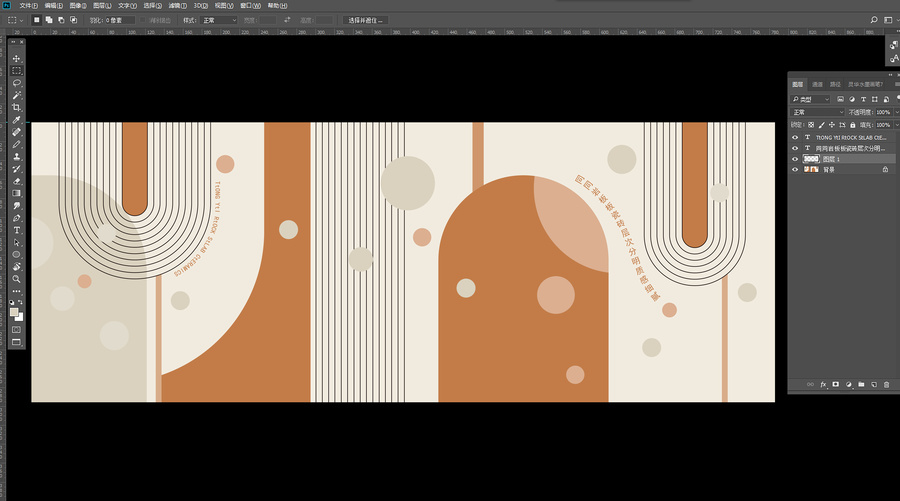Click the delete layer trash icon
Screen dimensions: 900x501
(886, 385)
